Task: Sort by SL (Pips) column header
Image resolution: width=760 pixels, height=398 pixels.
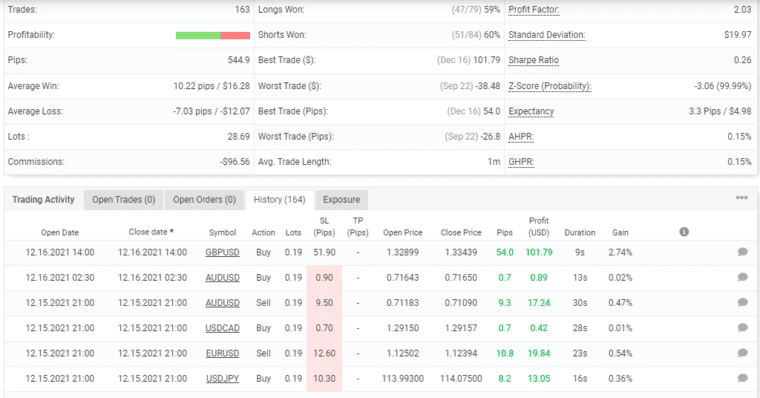Action: click(324, 226)
